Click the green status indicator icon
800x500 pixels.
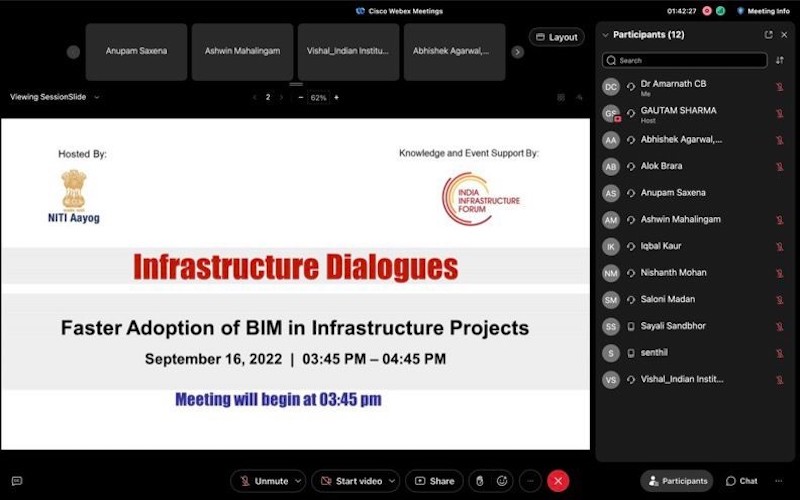click(720, 11)
